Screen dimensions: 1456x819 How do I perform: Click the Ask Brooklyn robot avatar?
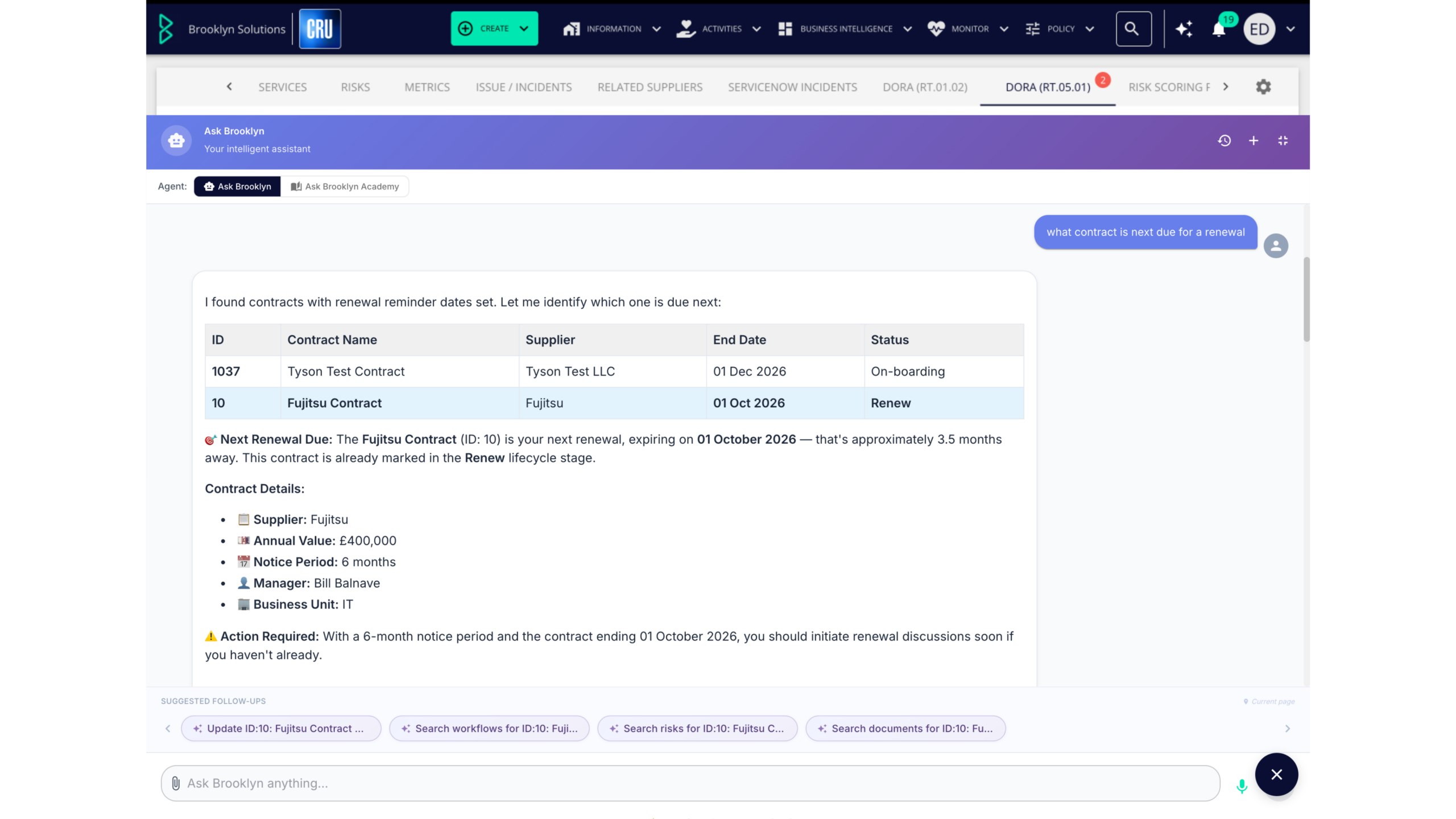(x=176, y=140)
